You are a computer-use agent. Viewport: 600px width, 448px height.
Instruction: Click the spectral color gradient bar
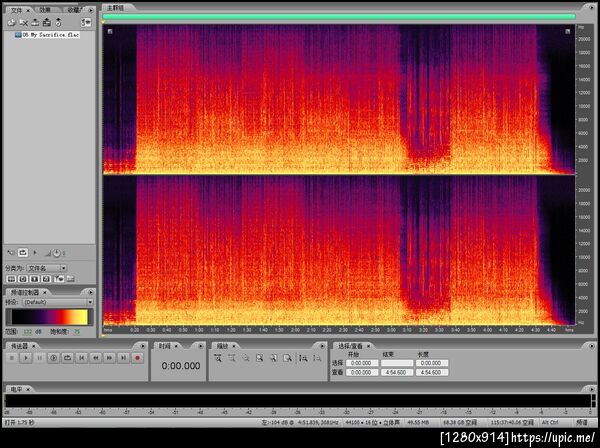click(50, 317)
